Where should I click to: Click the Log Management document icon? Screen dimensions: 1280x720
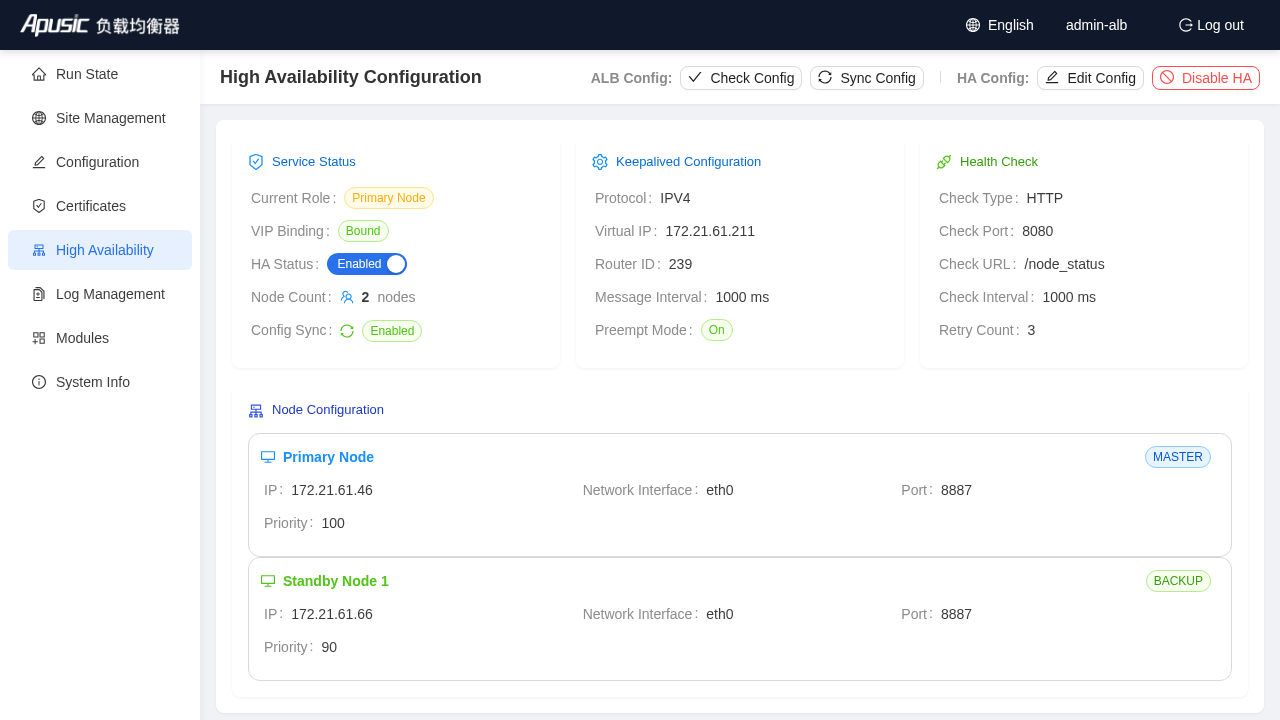39,294
